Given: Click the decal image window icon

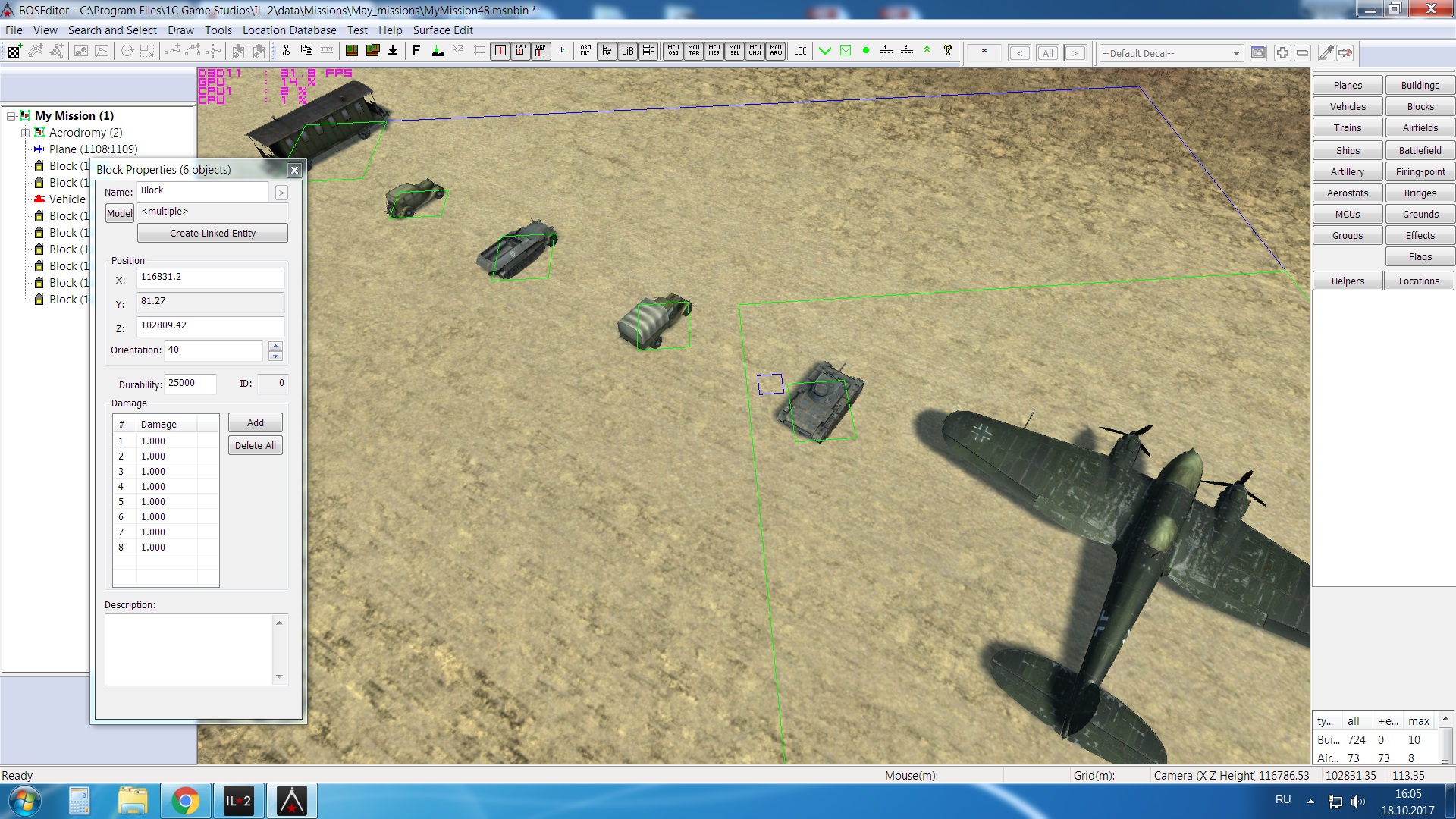Looking at the screenshot, I should coord(1258,52).
